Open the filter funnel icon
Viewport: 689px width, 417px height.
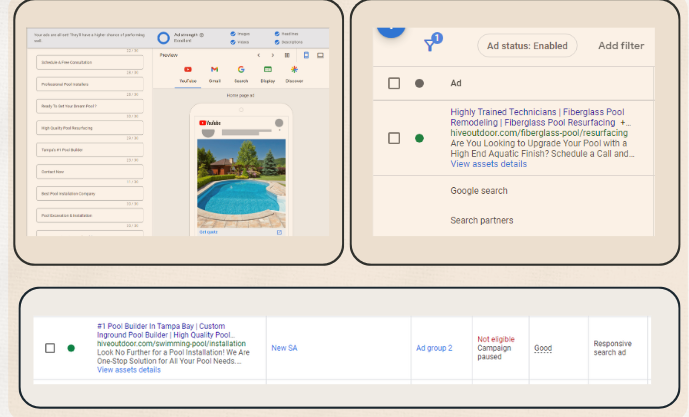coord(431,45)
